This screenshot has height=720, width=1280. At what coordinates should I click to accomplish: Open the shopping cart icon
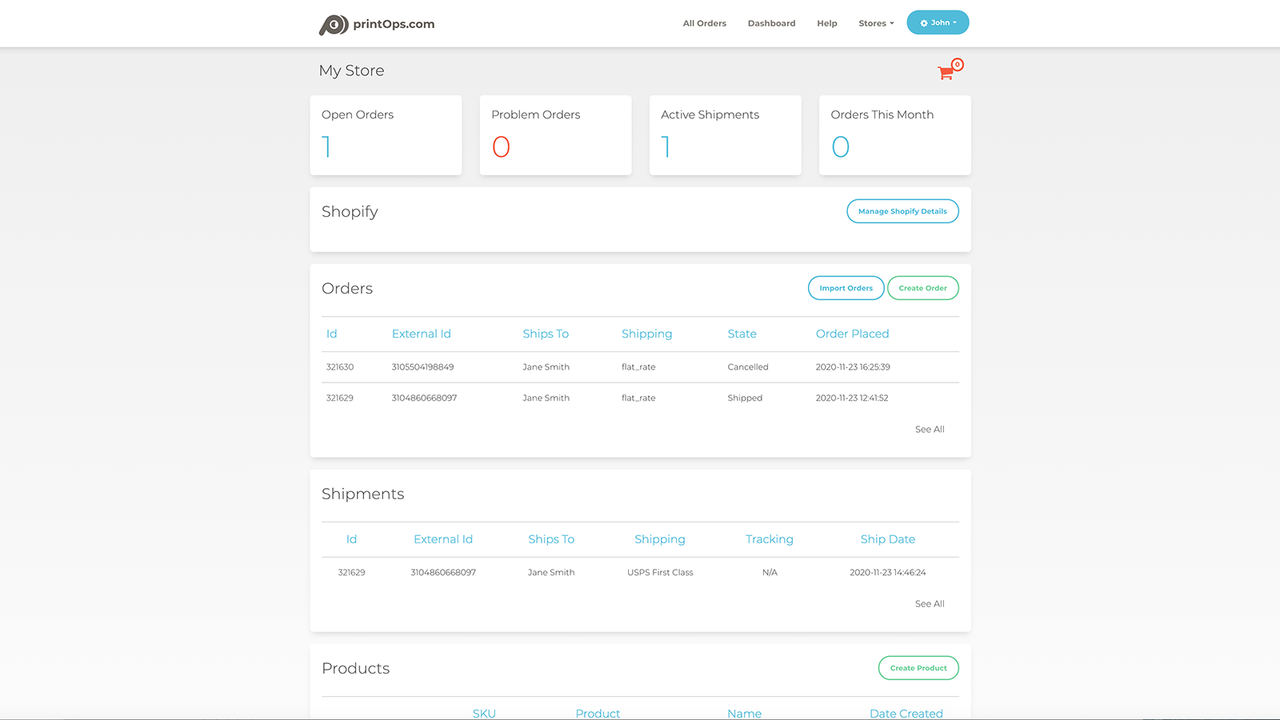[946, 72]
